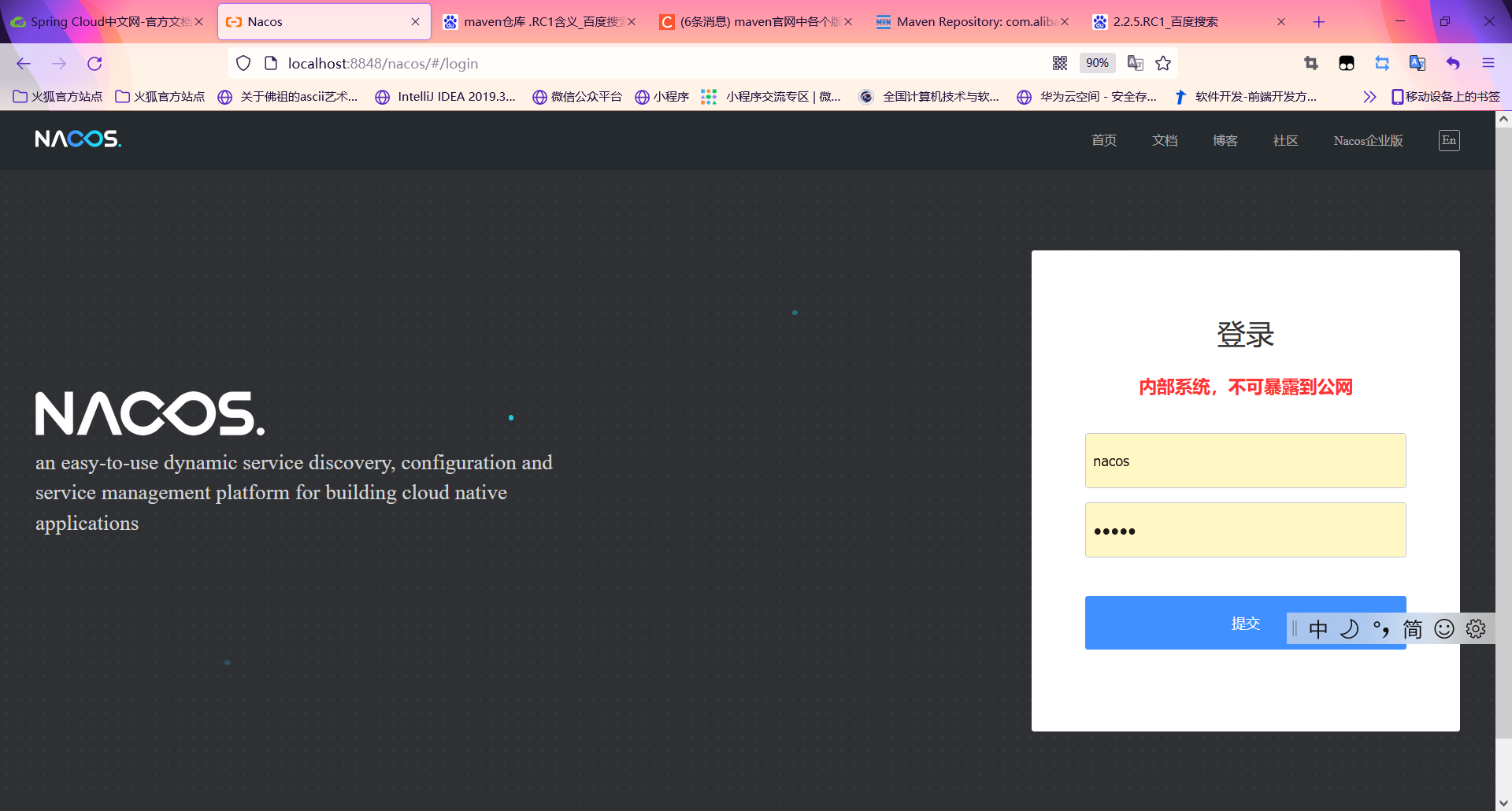Open 社区 in Nacos navigation
Viewport: 1512px width, 811px height.
pyautogui.click(x=1286, y=141)
